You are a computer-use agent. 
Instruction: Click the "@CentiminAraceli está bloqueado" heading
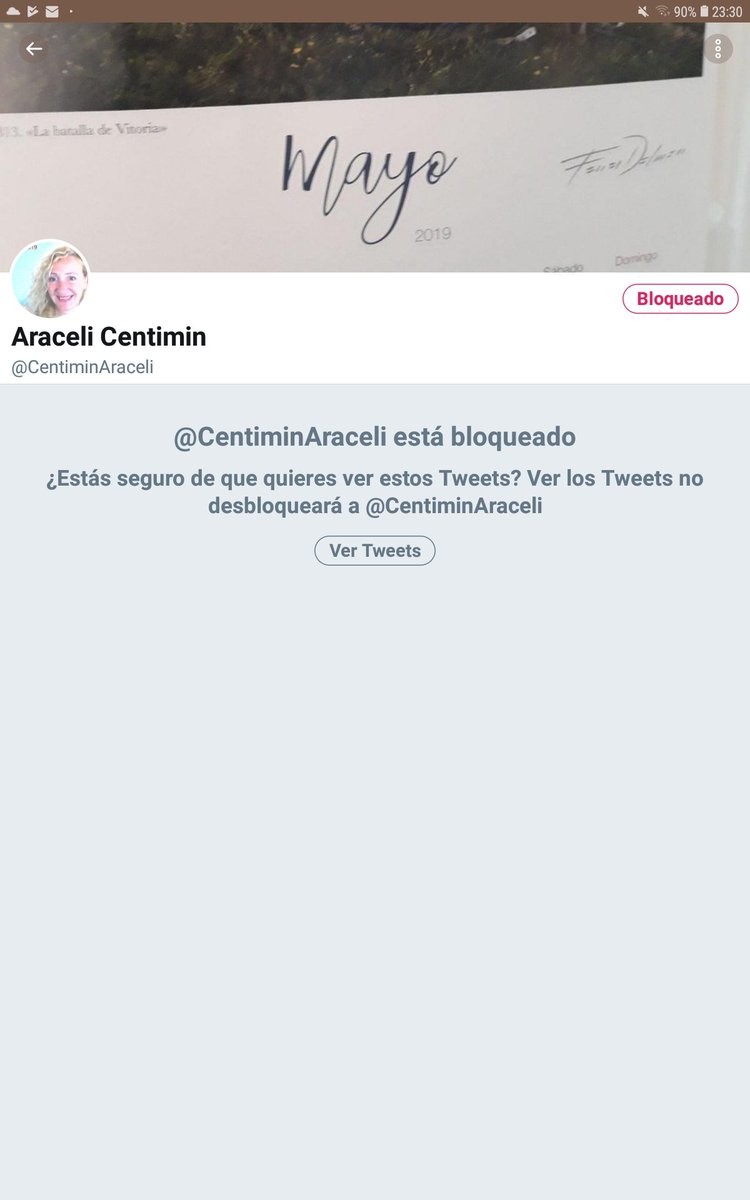tap(375, 437)
